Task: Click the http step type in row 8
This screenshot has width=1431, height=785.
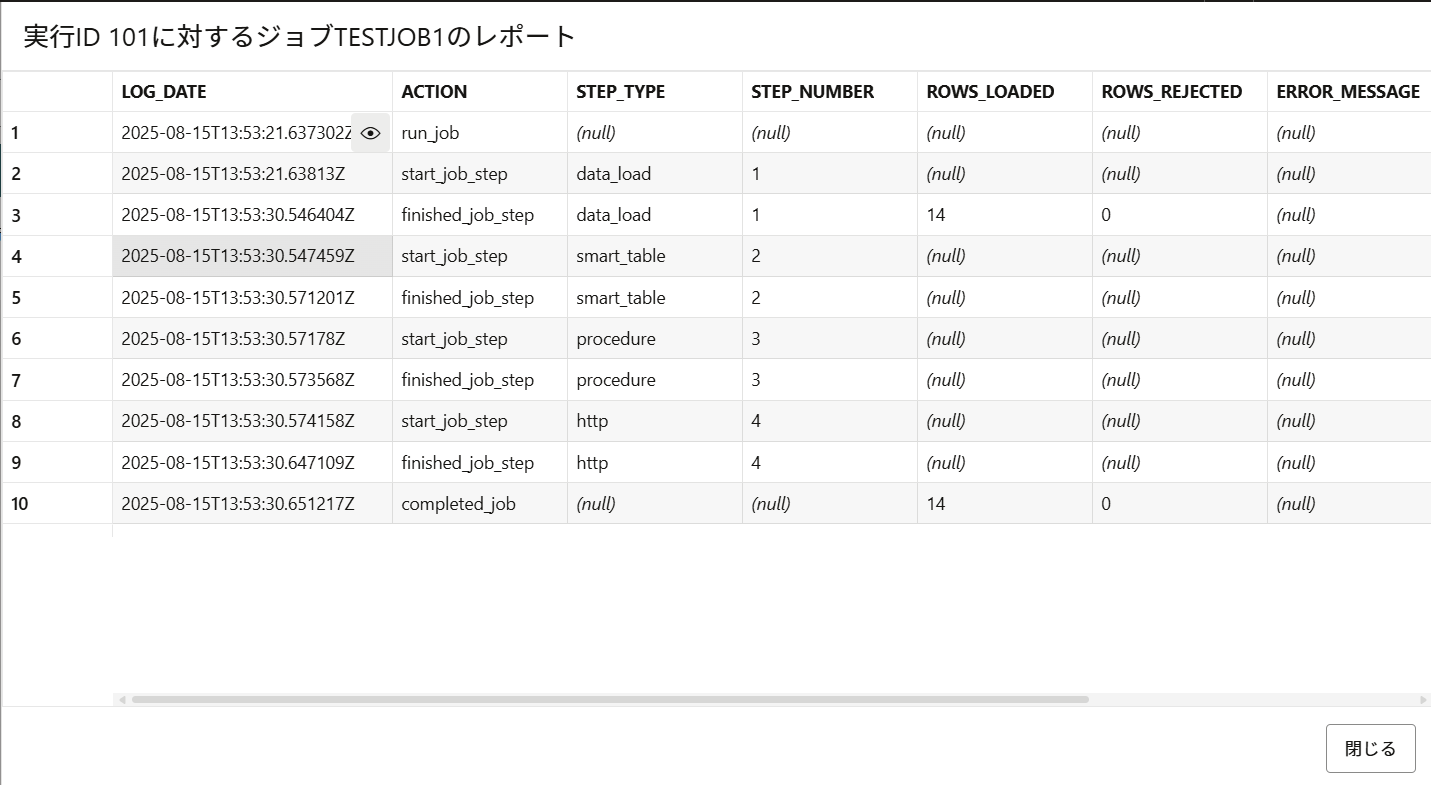Action: [654, 422]
